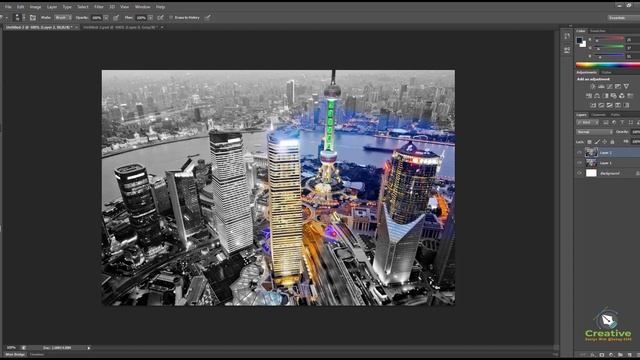The image size is (640, 360).
Task: Add an Exposure adjustment
Action: click(618, 87)
